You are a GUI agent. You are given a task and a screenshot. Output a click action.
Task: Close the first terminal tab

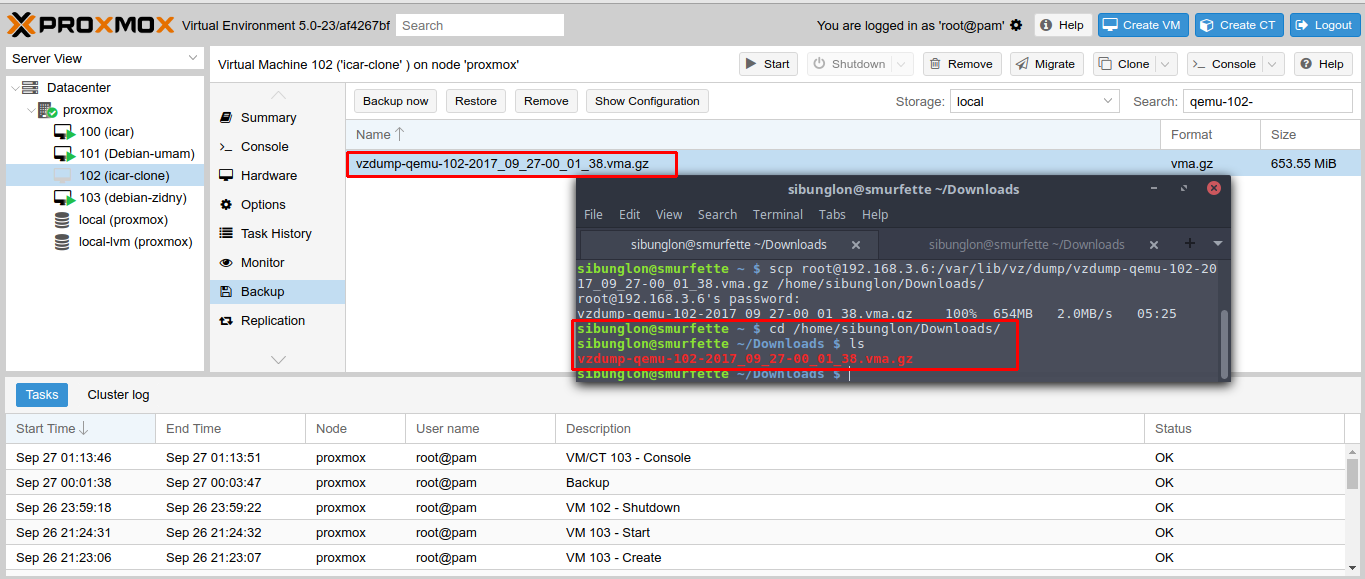tap(856, 244)
